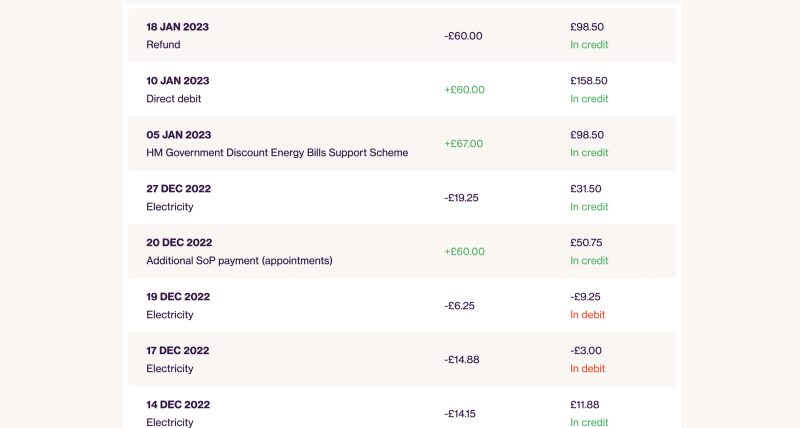Open the HM Government Discount Energy Bills entry

point(402,144)
